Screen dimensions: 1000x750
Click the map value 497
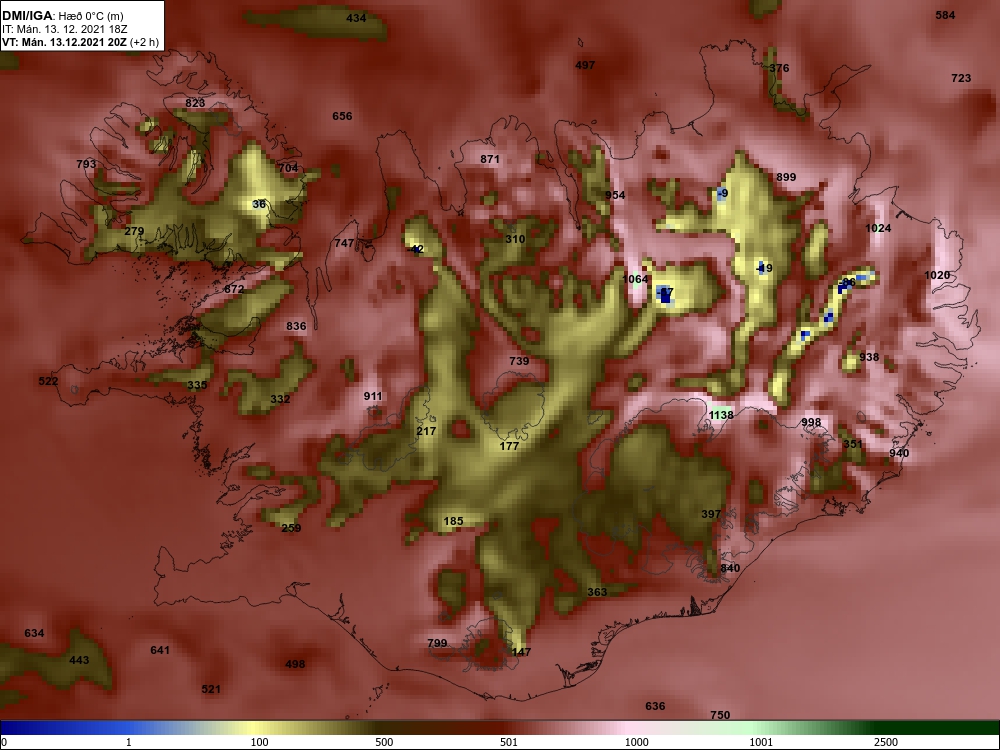pos(585,65)
